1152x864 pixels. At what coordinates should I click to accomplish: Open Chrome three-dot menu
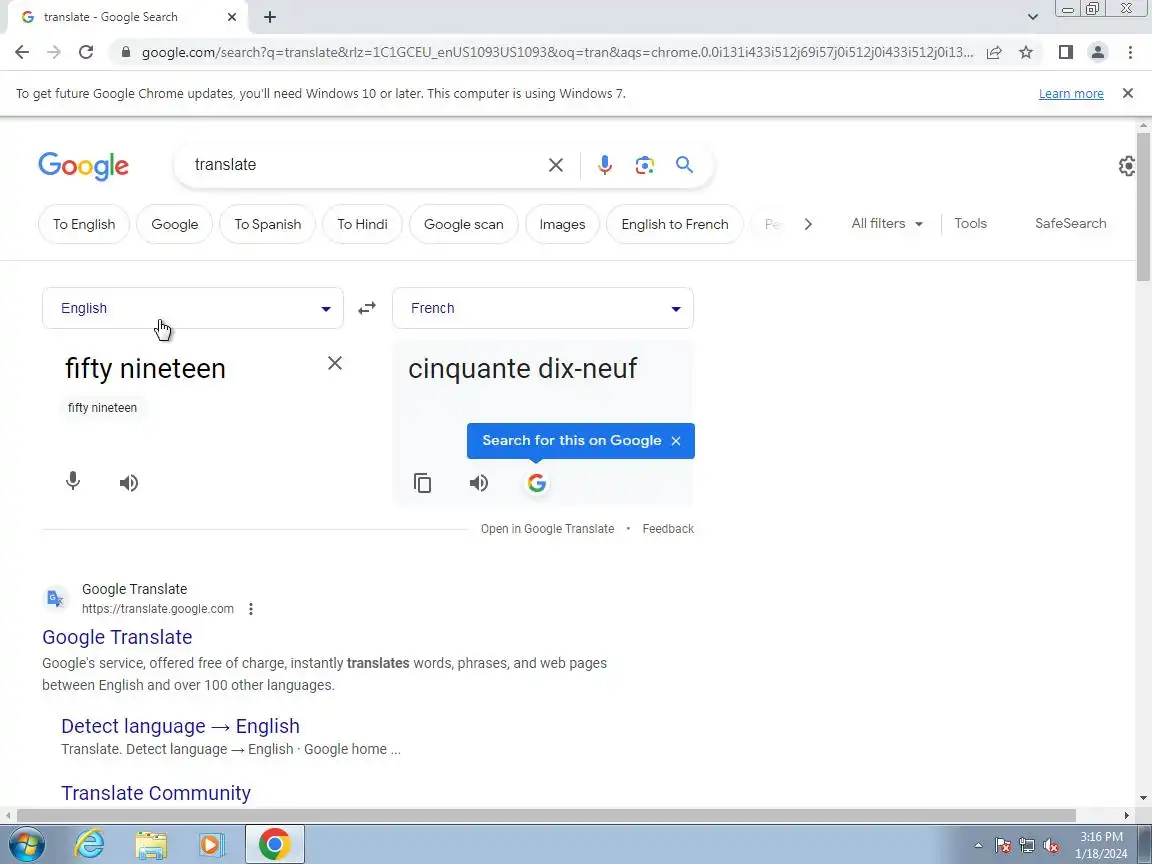tap(1130, 52)
